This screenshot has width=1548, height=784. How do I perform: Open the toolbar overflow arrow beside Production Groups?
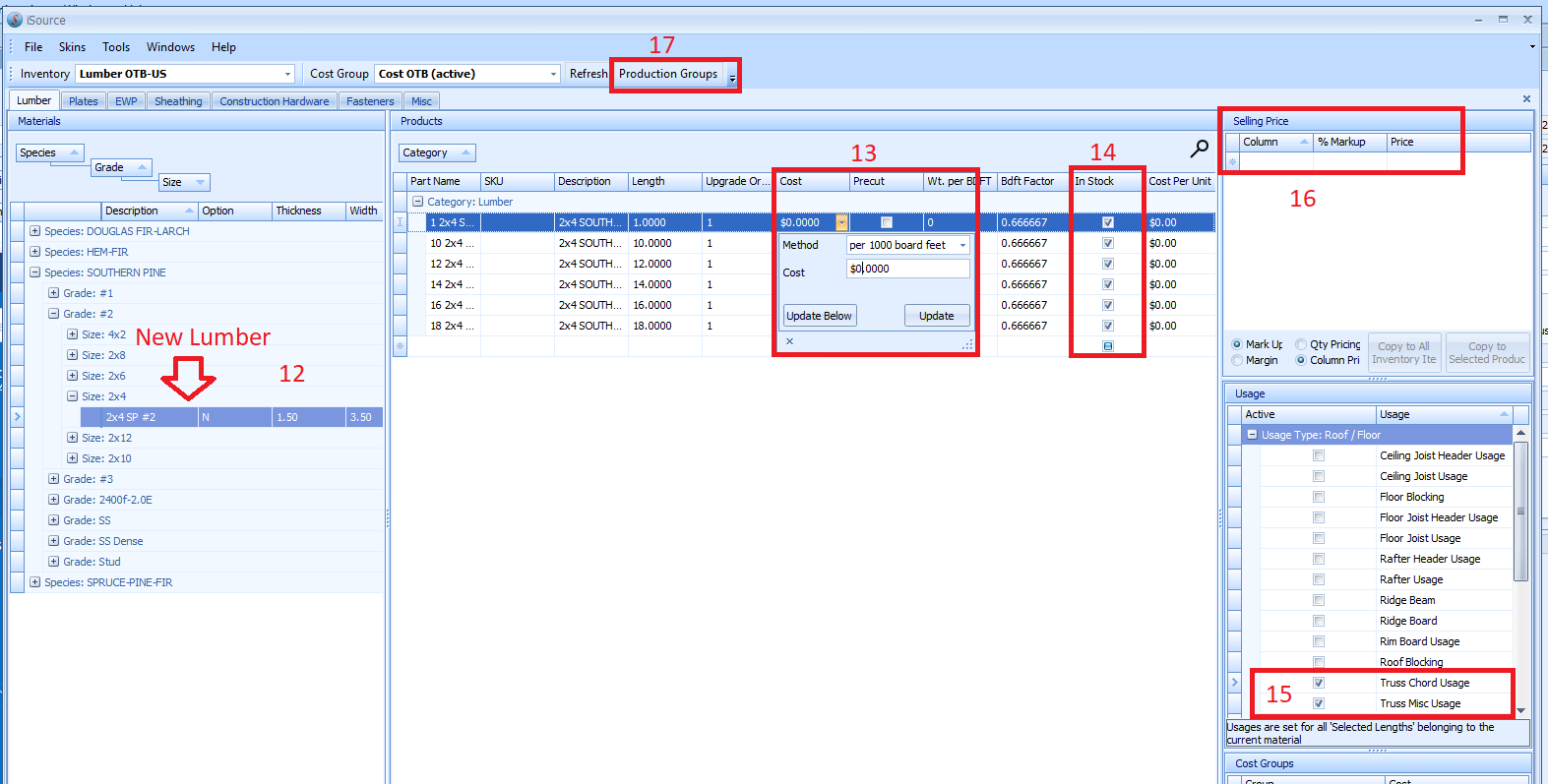[x=732, y=77]
